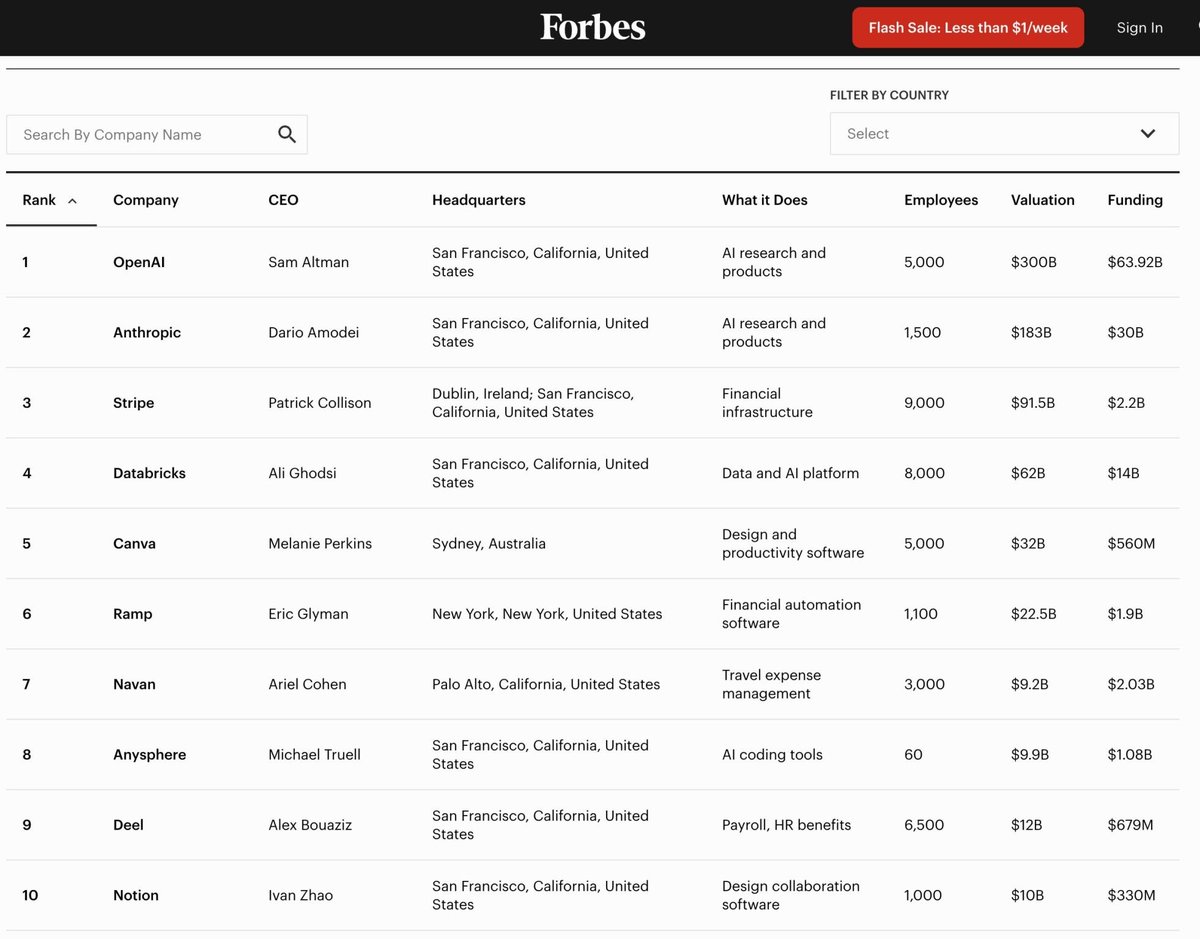The height and width of the screenshot is (939, 1200).
Task: Click Sydney, Australia headquarters cell
Action: (x=489, y=544)
